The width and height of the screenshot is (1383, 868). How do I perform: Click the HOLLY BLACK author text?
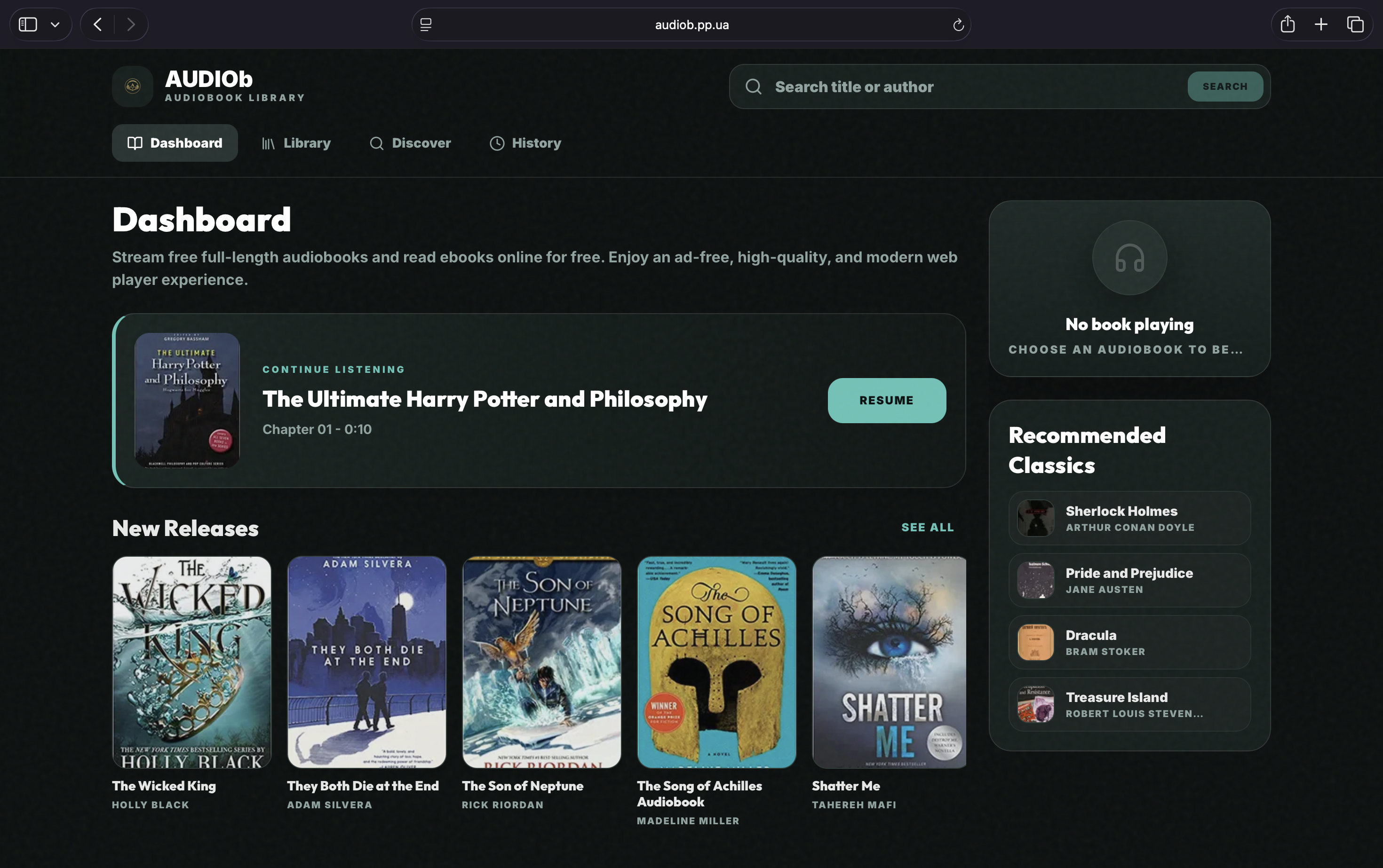(x=151, y=805)
